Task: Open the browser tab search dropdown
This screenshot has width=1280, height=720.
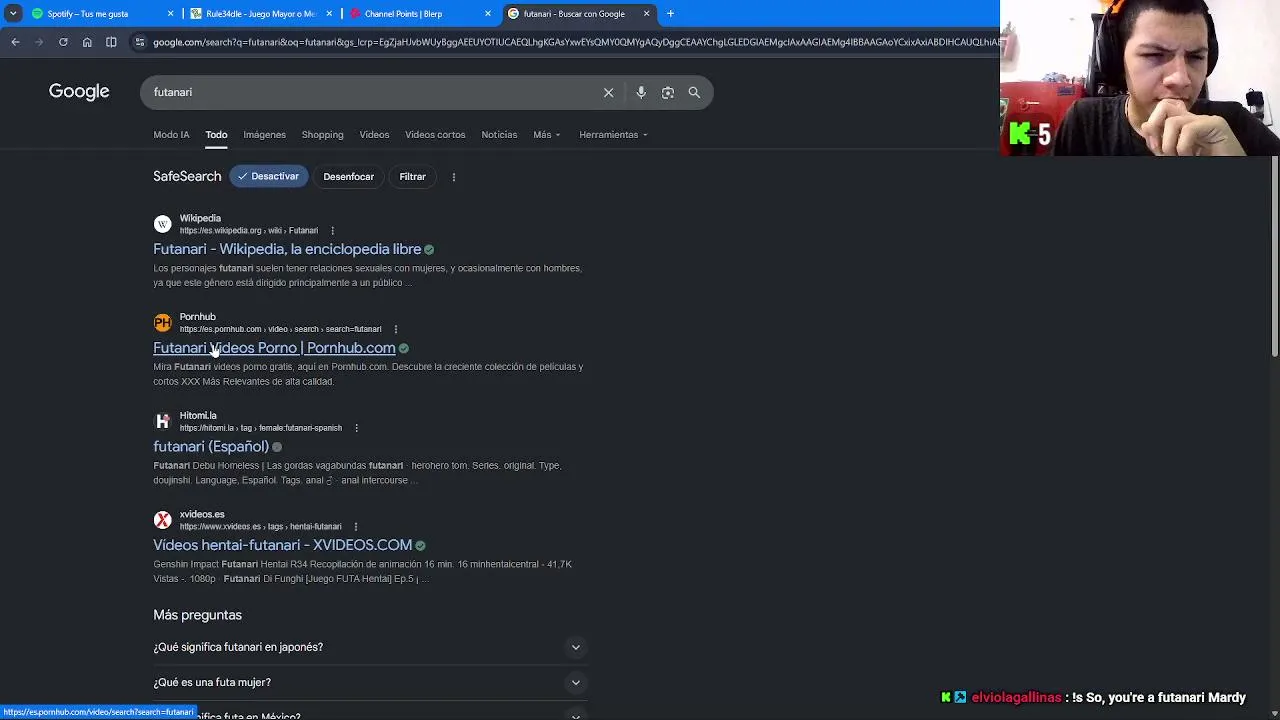Action: coord(13,14)
